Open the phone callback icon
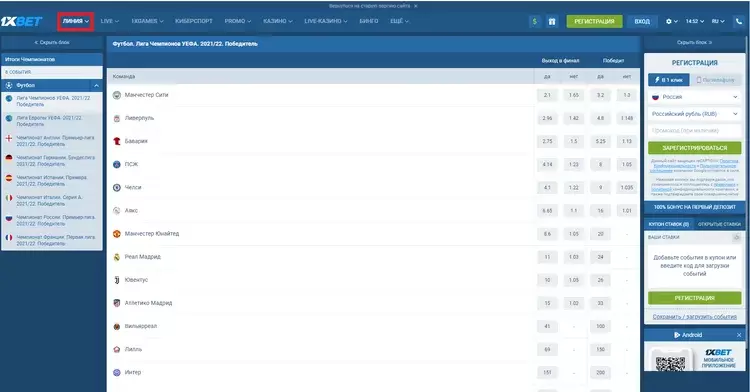Screen dimensions: 750x392 [739, 22]
